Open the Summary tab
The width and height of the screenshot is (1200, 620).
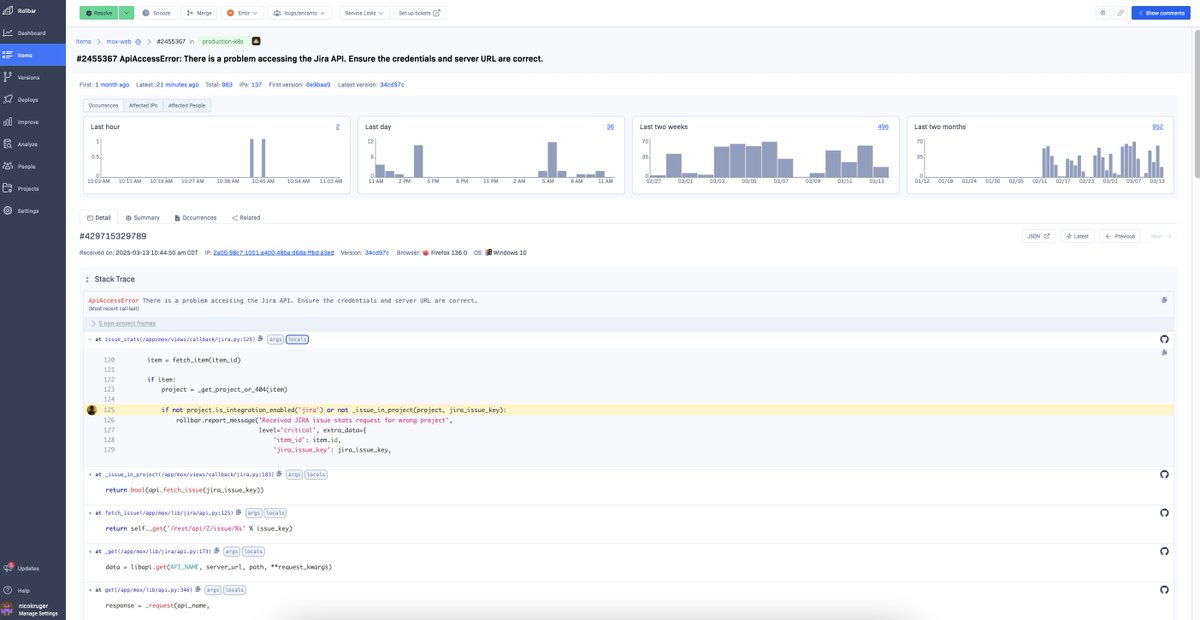142,217
